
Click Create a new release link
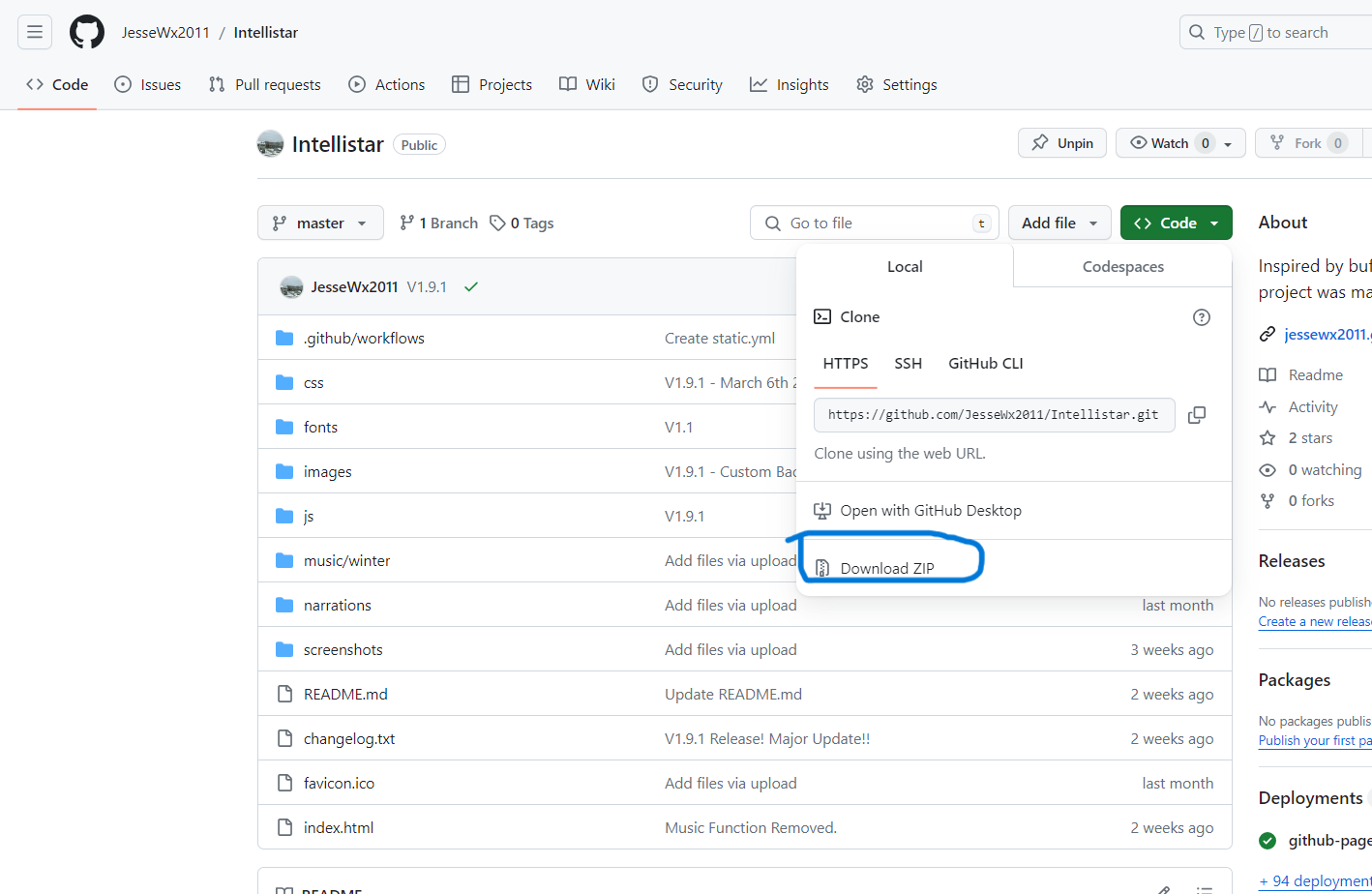point(1315,621)
